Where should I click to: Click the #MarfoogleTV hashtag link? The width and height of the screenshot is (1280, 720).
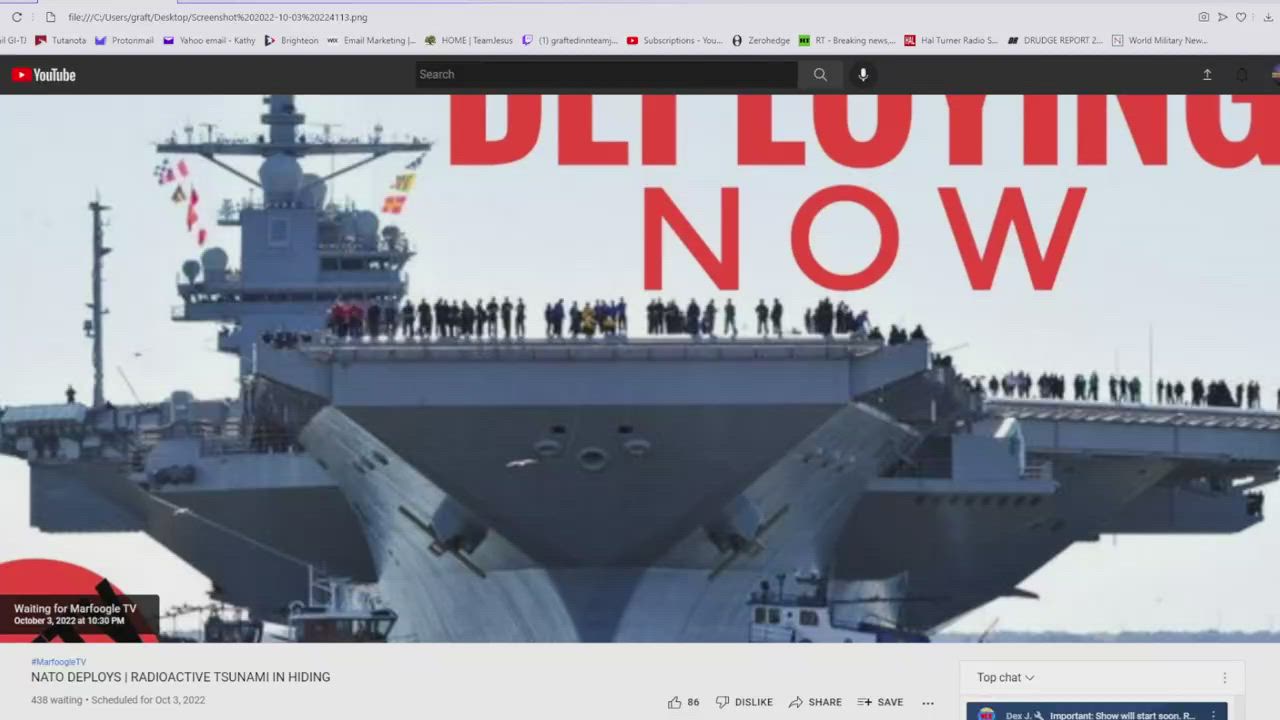59,662
